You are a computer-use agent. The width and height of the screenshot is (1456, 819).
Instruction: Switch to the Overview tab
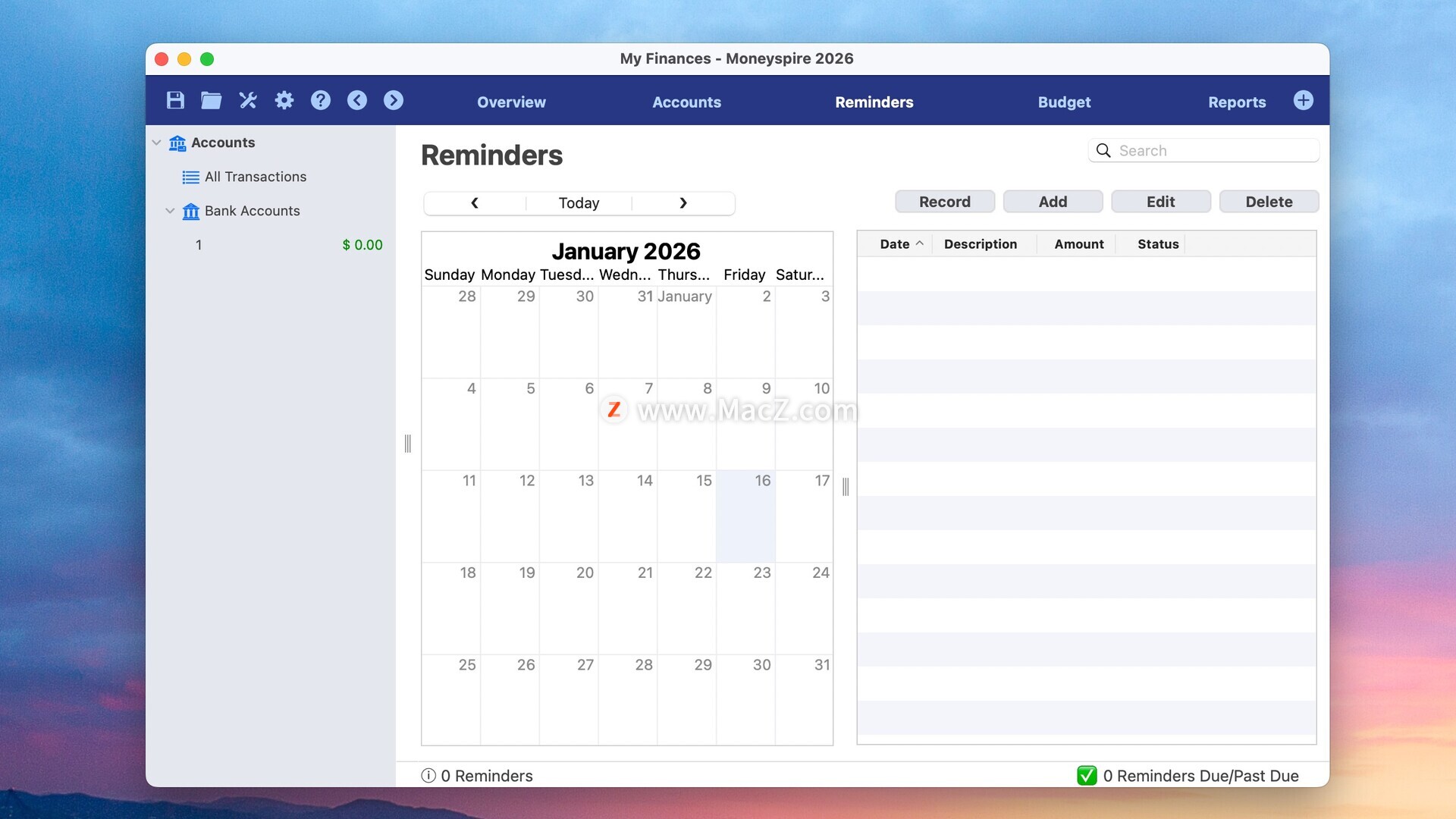pos(511,102)
